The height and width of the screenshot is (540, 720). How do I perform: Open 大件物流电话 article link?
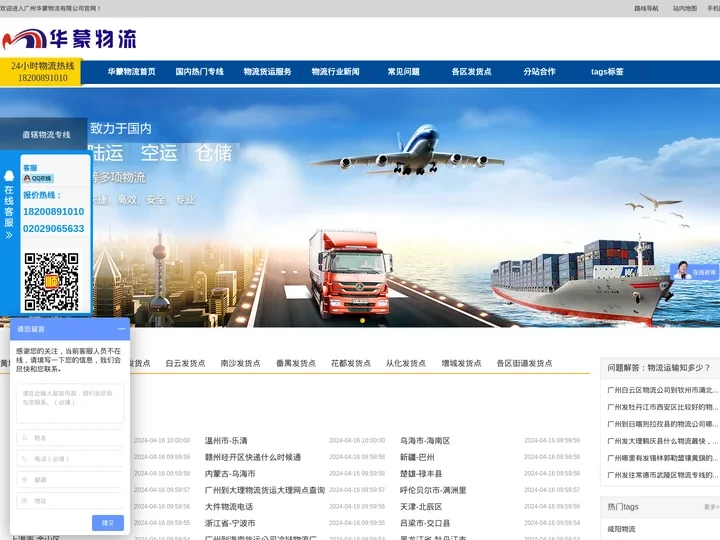[229, 507]
